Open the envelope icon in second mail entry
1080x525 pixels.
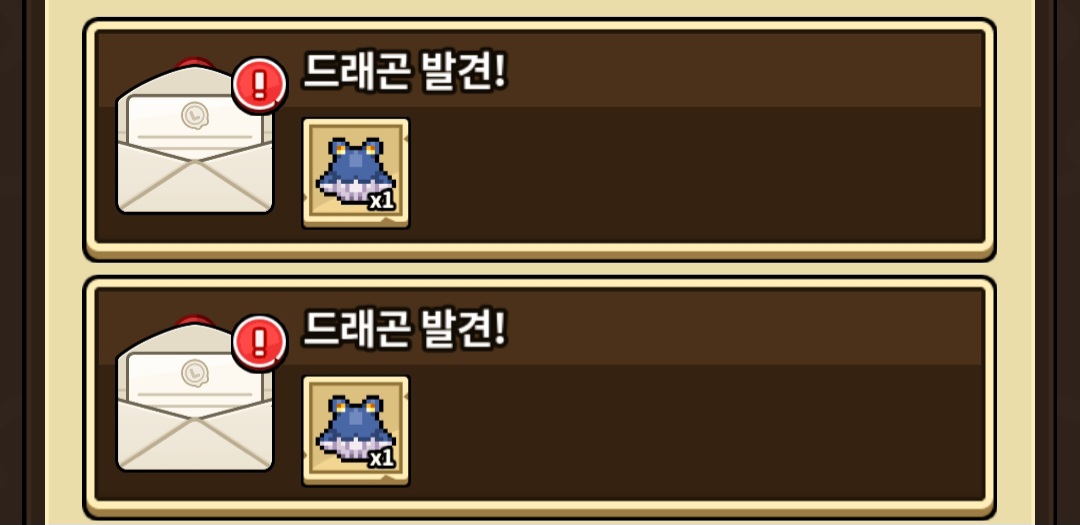[195, 397]
